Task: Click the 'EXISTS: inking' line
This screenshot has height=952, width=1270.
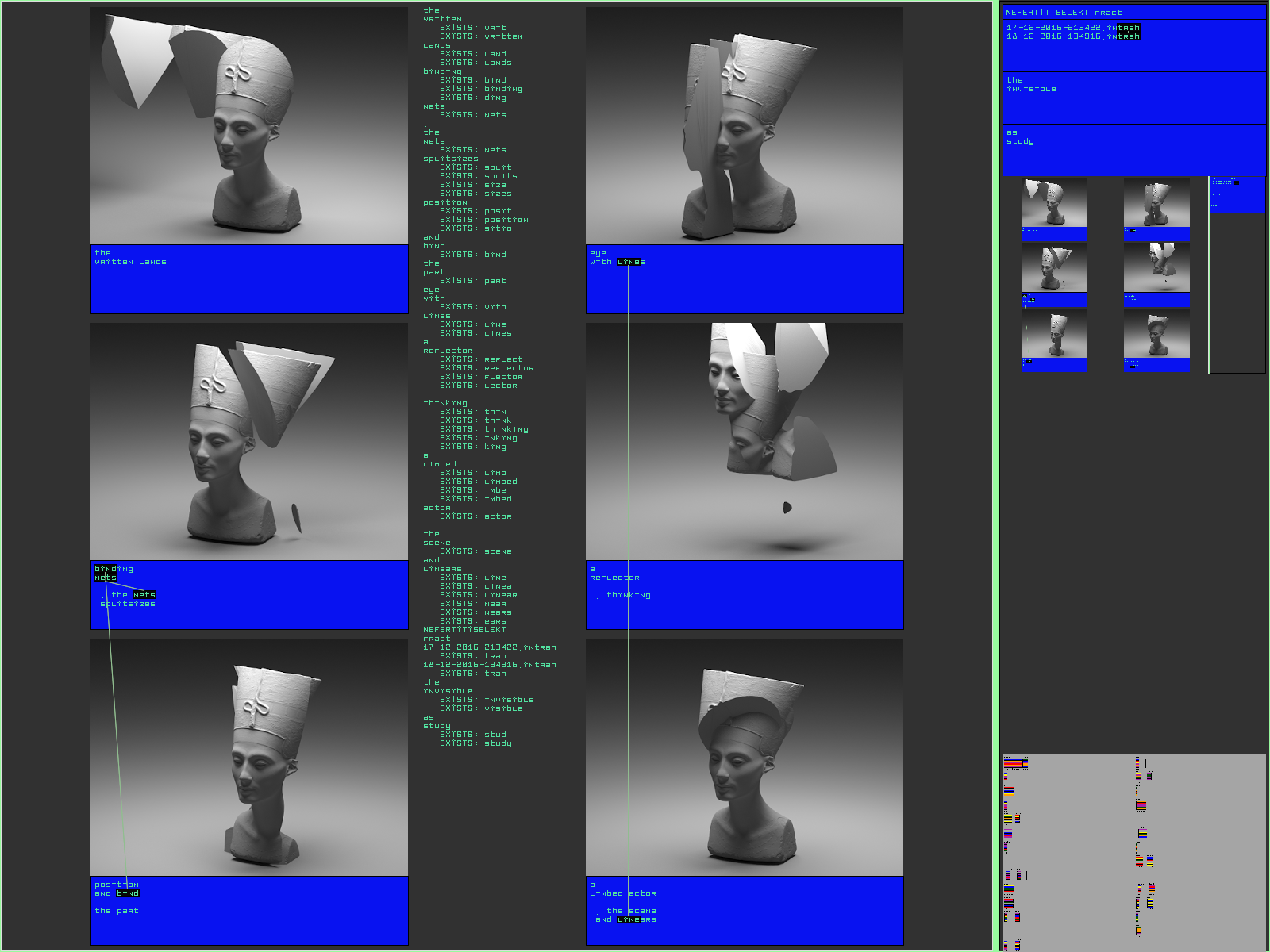Action: 479,438
